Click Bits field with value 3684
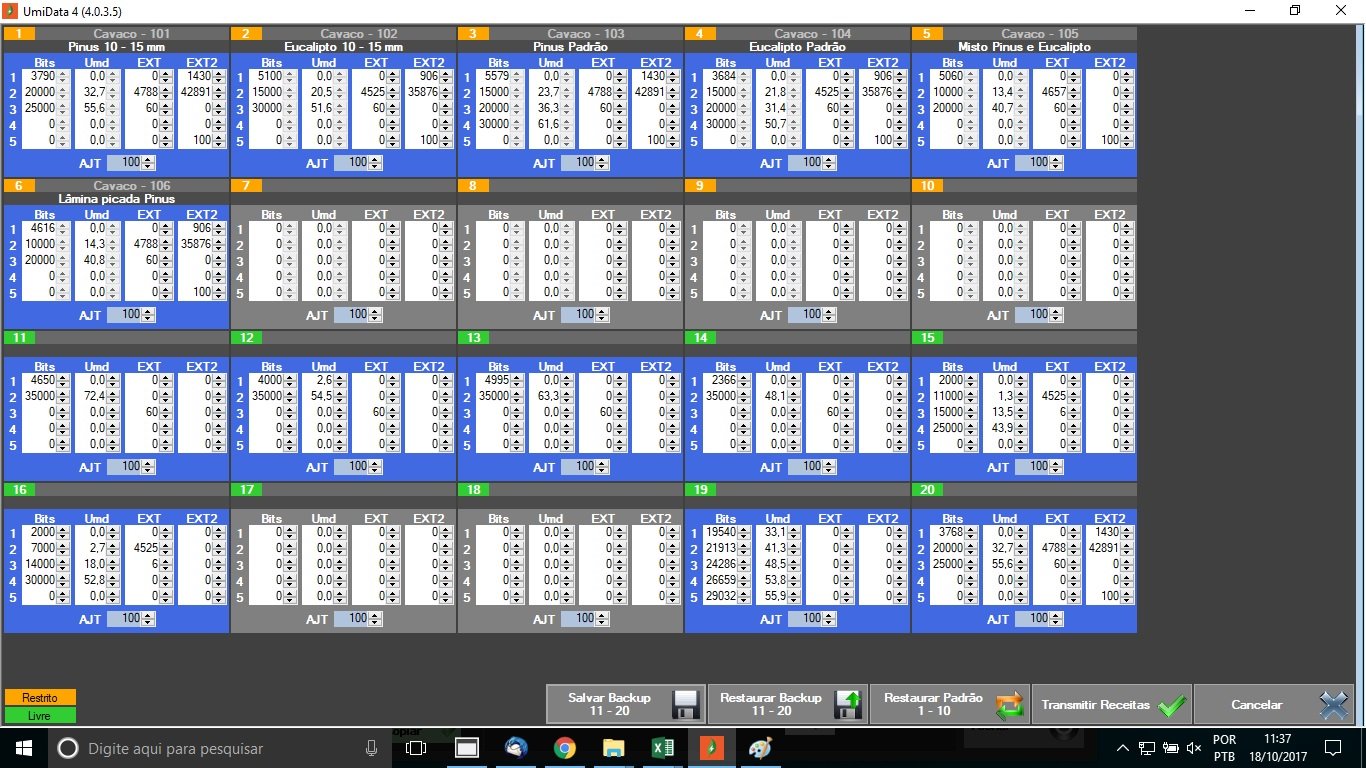1366x768 pixels. (x=728, y=76)
